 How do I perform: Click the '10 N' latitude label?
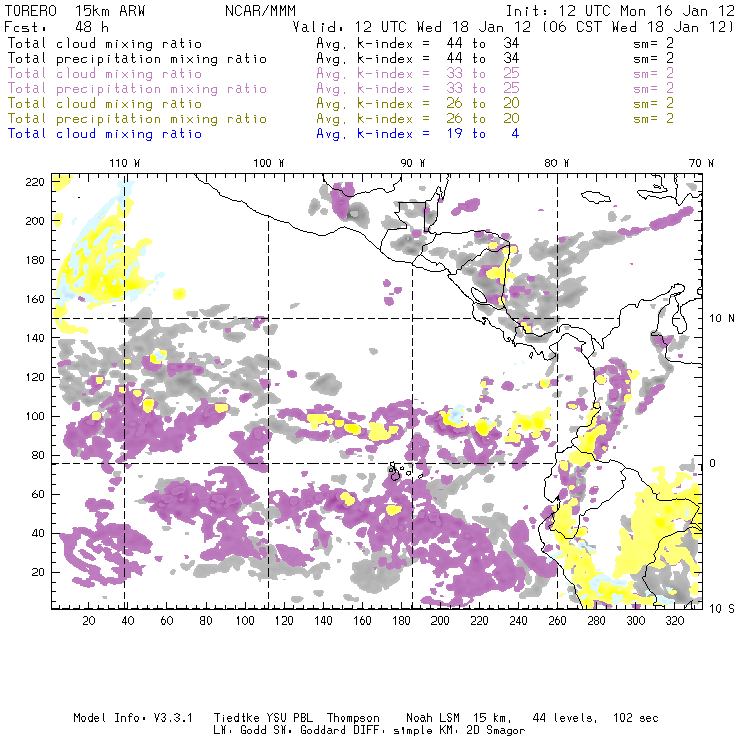[x=722, y=319]
